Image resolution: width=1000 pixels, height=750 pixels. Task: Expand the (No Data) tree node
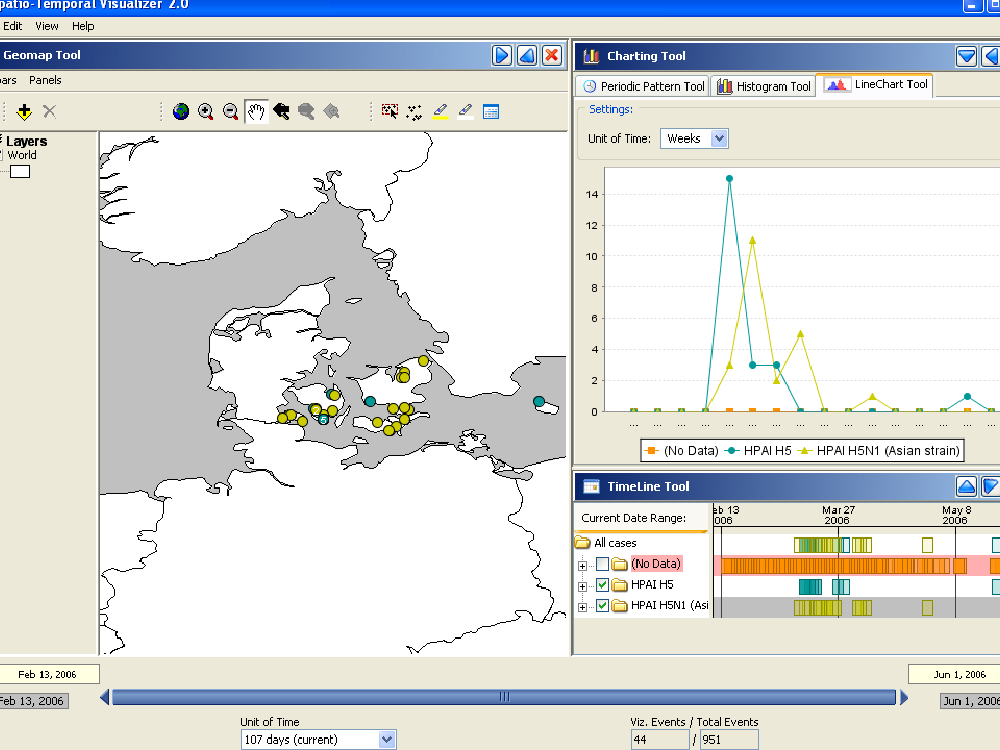[x=582, y=566]
